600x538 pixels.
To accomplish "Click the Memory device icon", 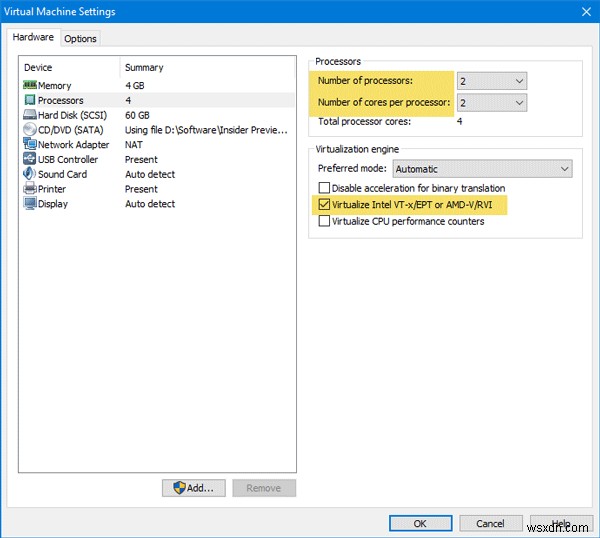I will [30, 85].
